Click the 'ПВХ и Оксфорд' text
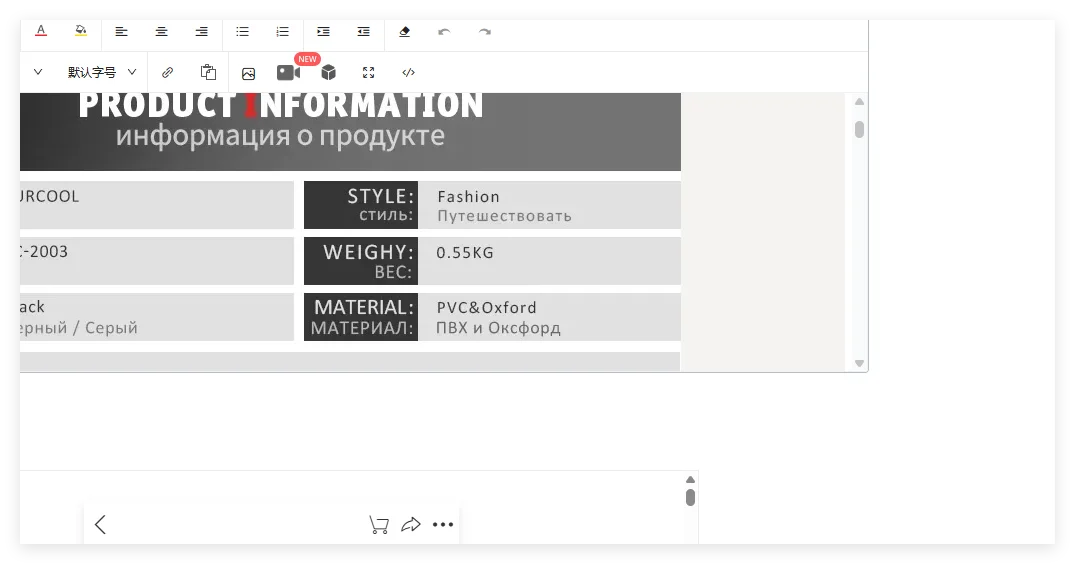Image resolution: width=1075 pixels, height=564 pixels. coord(498,328)
